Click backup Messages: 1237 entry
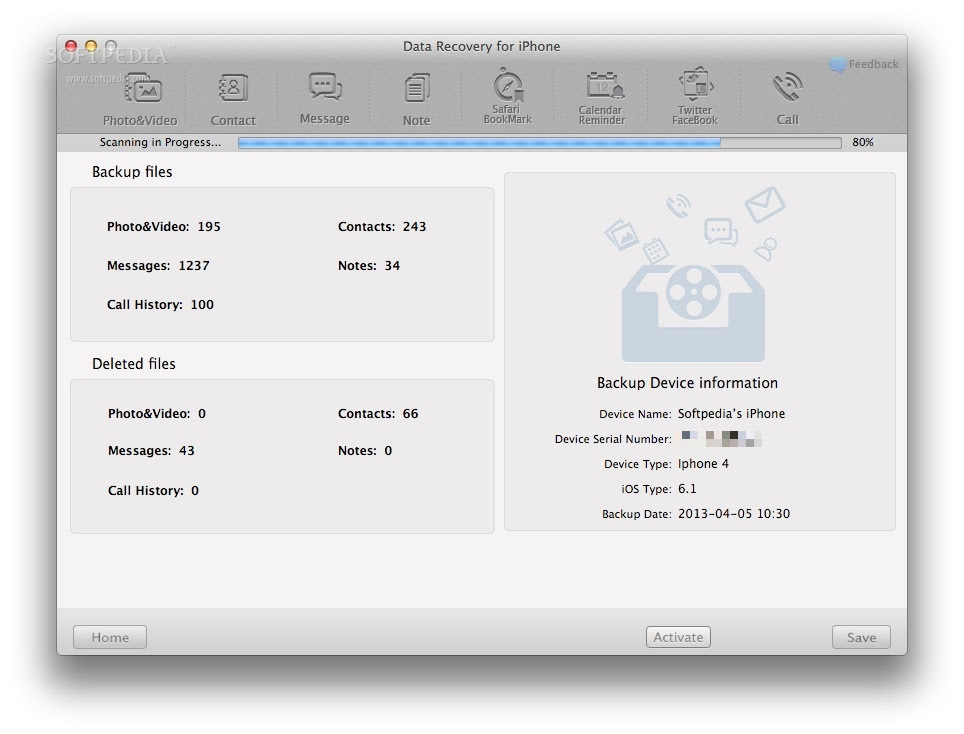 tap(158, 266)
